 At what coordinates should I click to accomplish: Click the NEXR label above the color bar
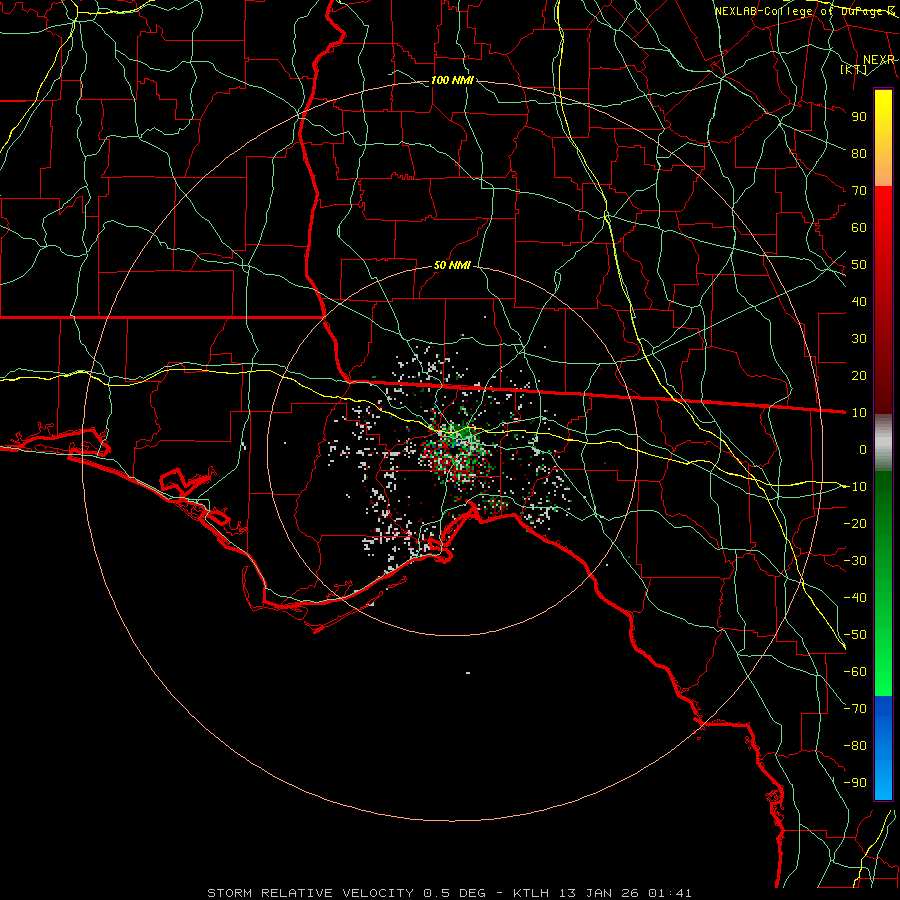[x=879, y=60]
